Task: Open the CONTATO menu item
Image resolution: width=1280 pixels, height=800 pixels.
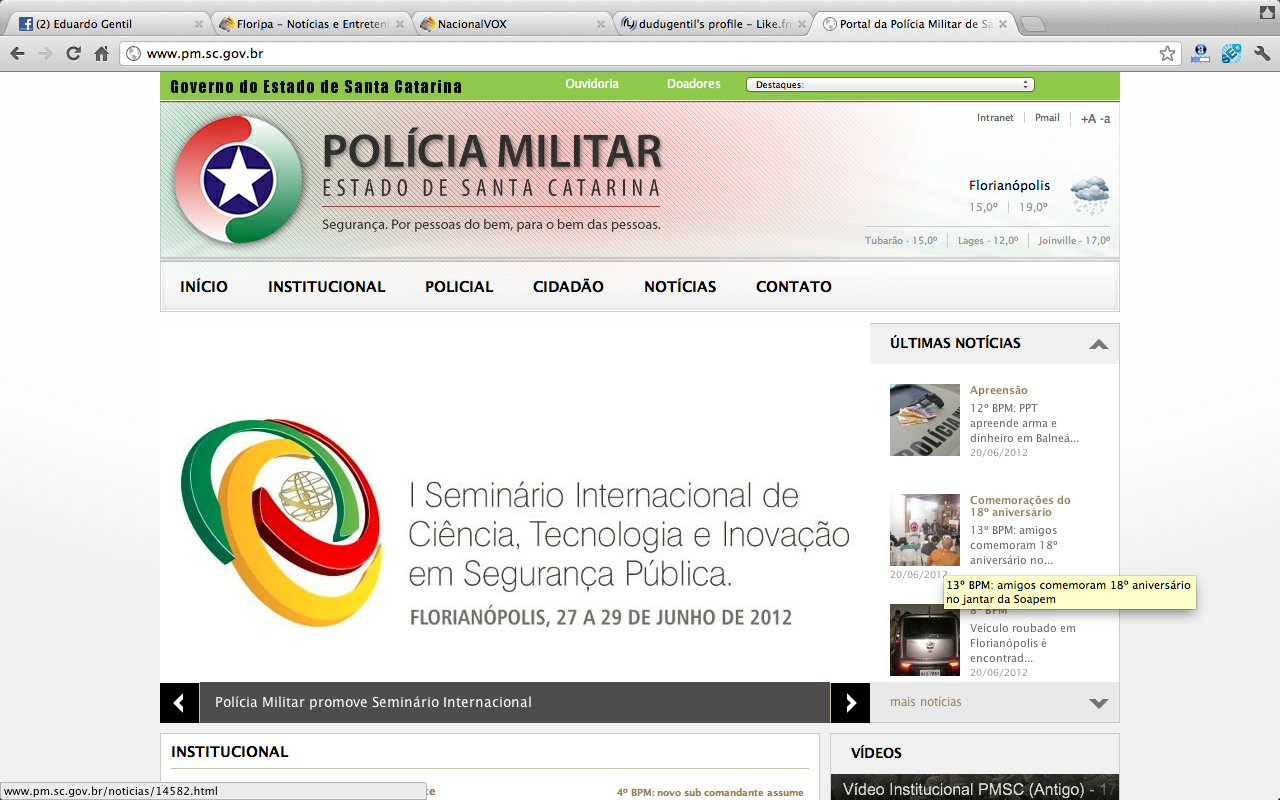Action: [794, 287]
